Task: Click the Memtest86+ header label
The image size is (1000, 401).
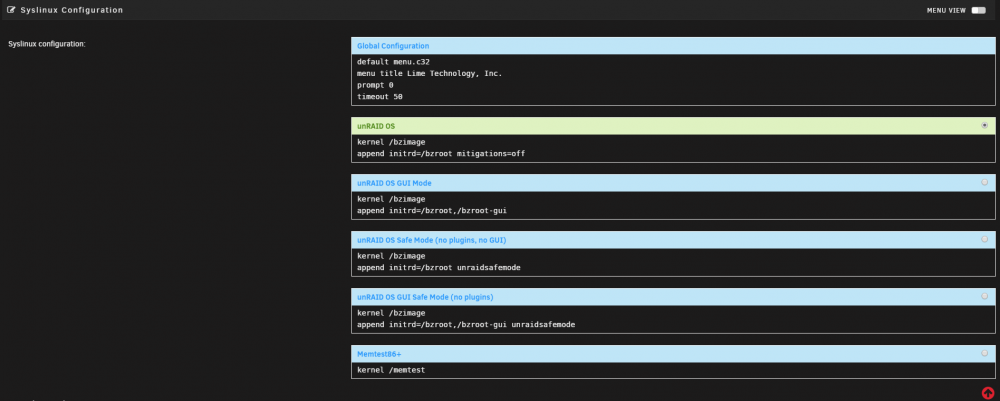Action: (x=379, y=354)
